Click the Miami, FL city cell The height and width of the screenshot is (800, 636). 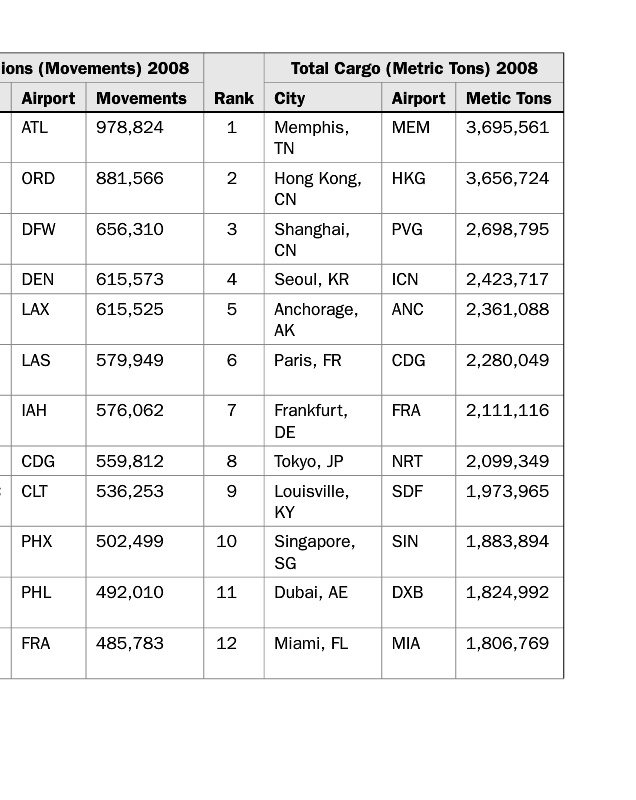(x=311, y=643)
